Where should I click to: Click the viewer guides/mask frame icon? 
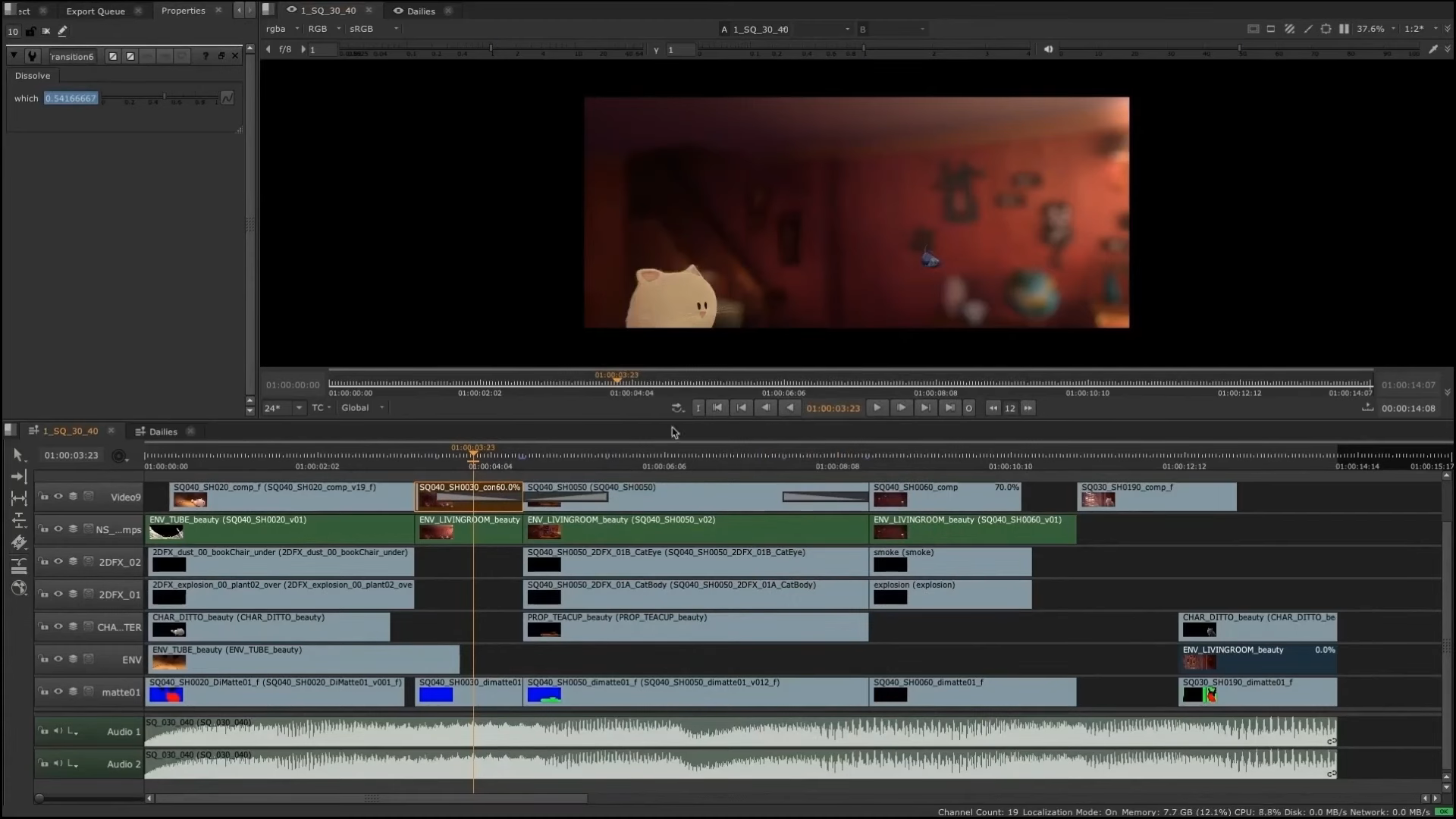coord(1253,29)
